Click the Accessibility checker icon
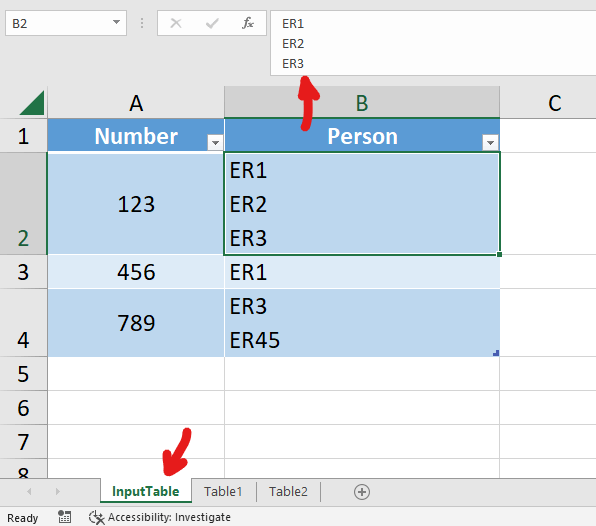Viewport: 596px width, 526px height. tap(96, 517)
